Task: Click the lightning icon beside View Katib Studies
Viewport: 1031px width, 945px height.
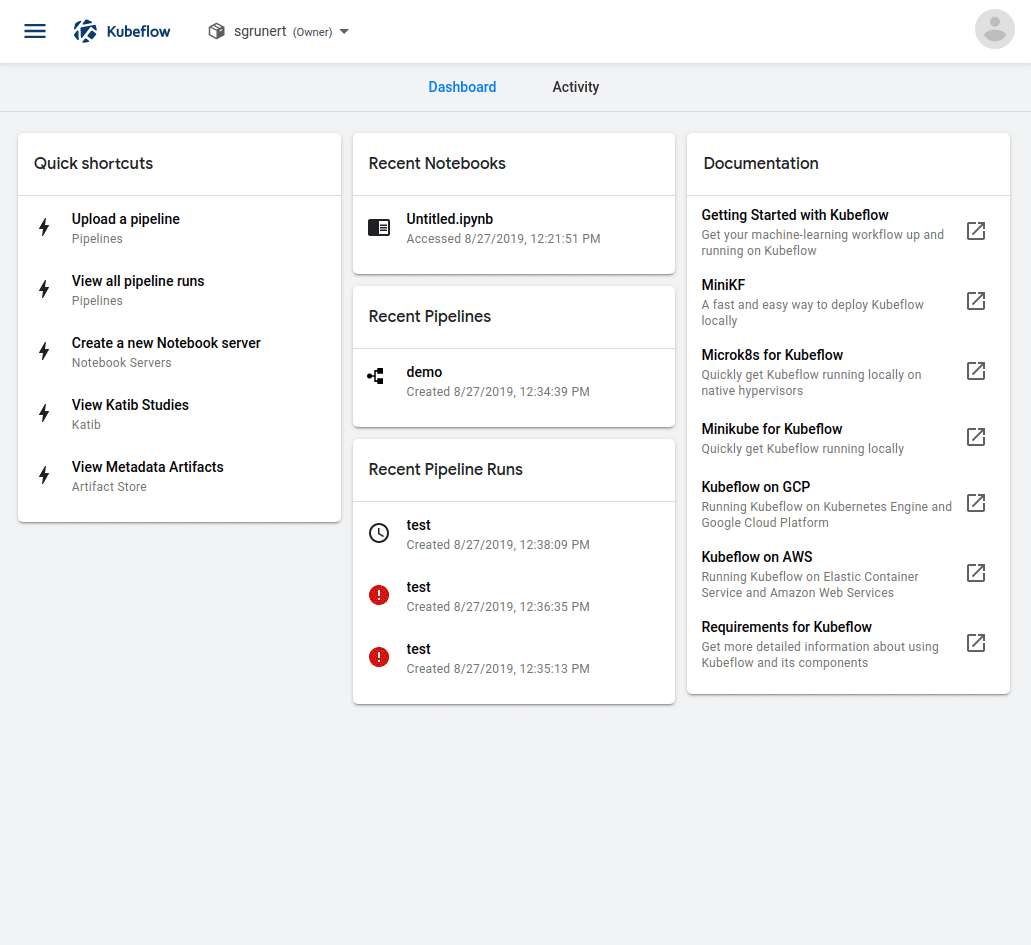Action: tap(44, 413)
